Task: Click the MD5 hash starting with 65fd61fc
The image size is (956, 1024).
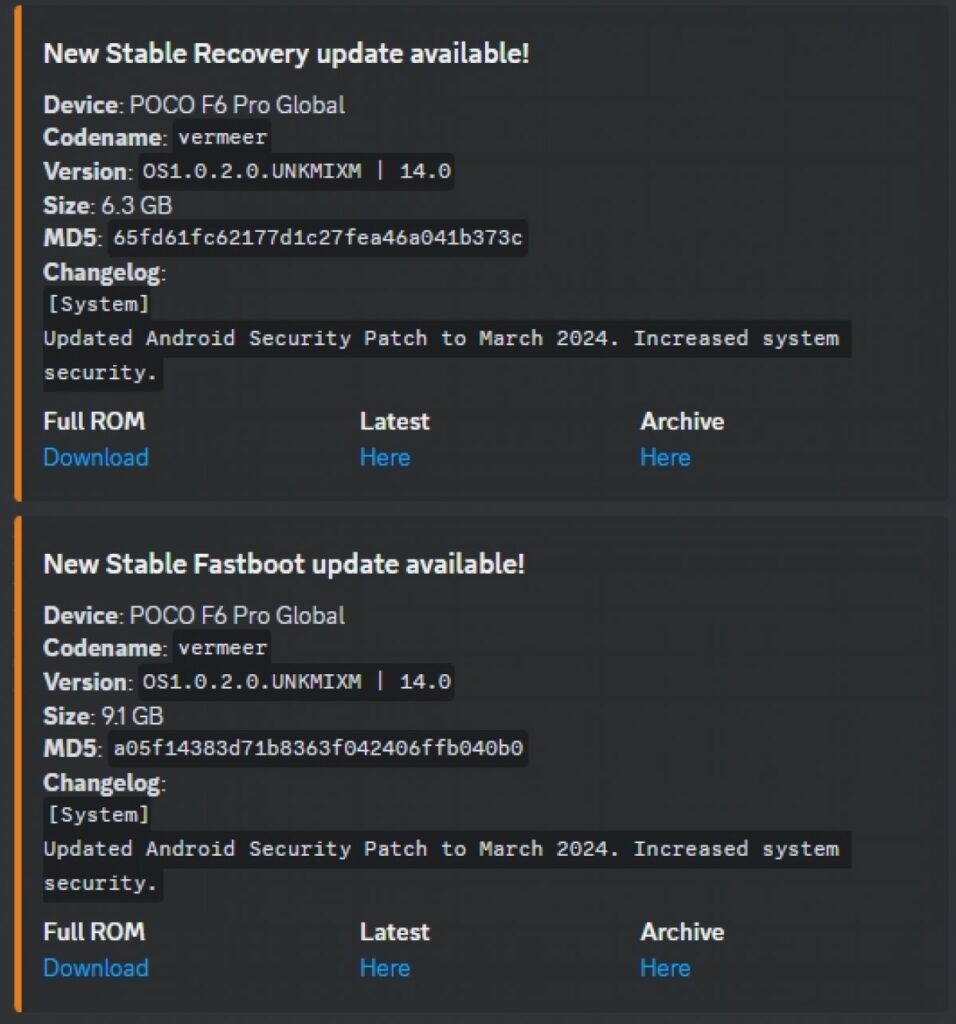Action: point(317,238)
